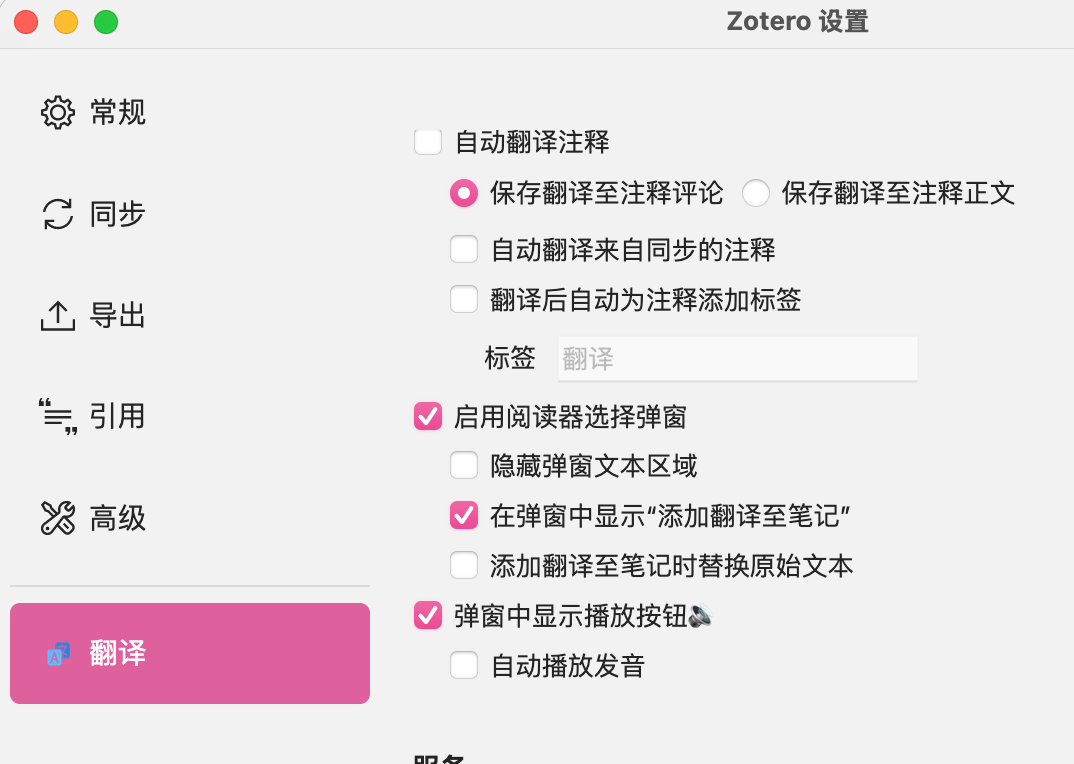Enable 添加翻译至笔记时替换原始文本
Viewport: 1074px width, 764px height.
pyautogui.click(x=464, y=566)
